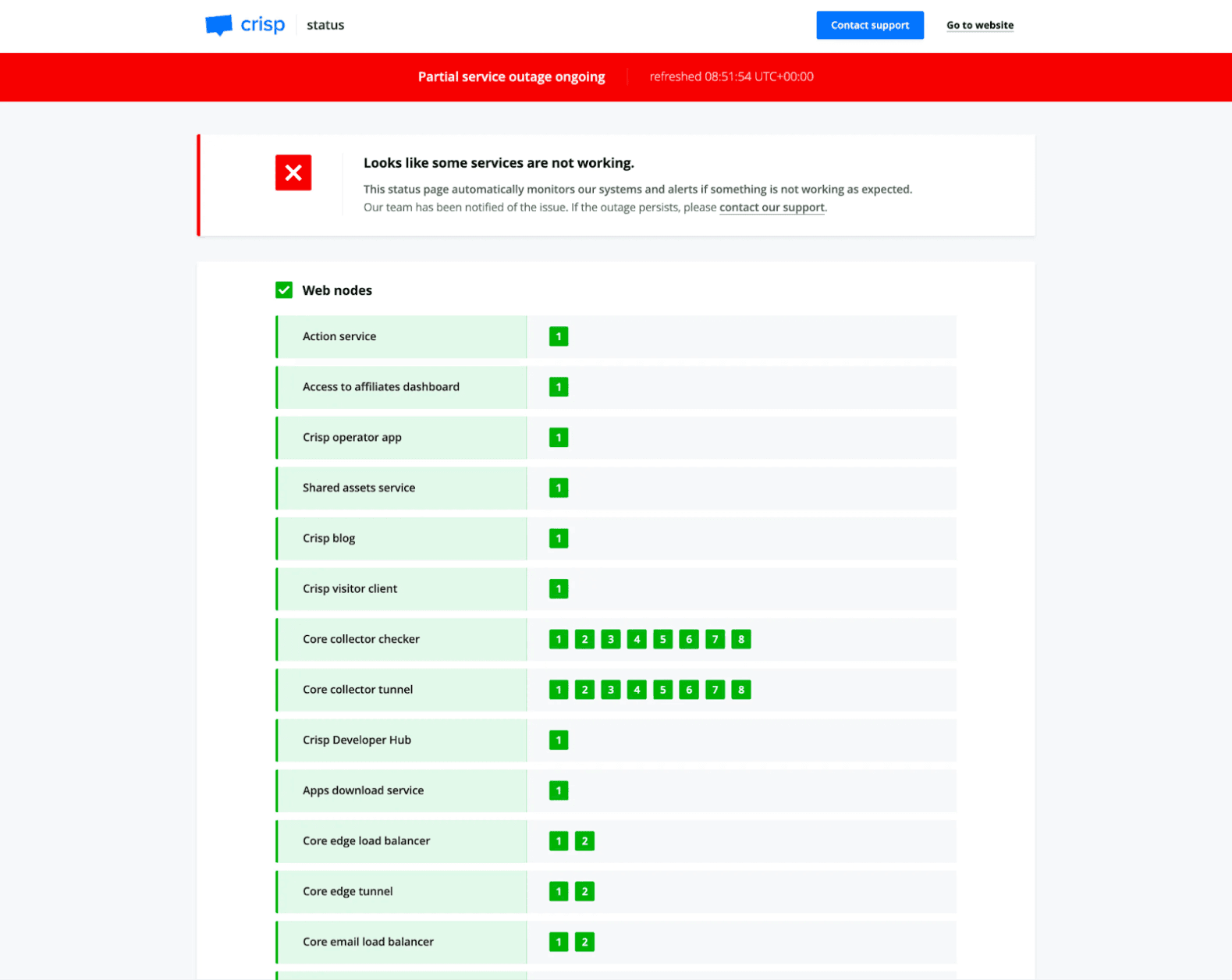Select node 1 of Core edge tunnel
This screenshot has height=980, width=1232.
tap(559, 892)
